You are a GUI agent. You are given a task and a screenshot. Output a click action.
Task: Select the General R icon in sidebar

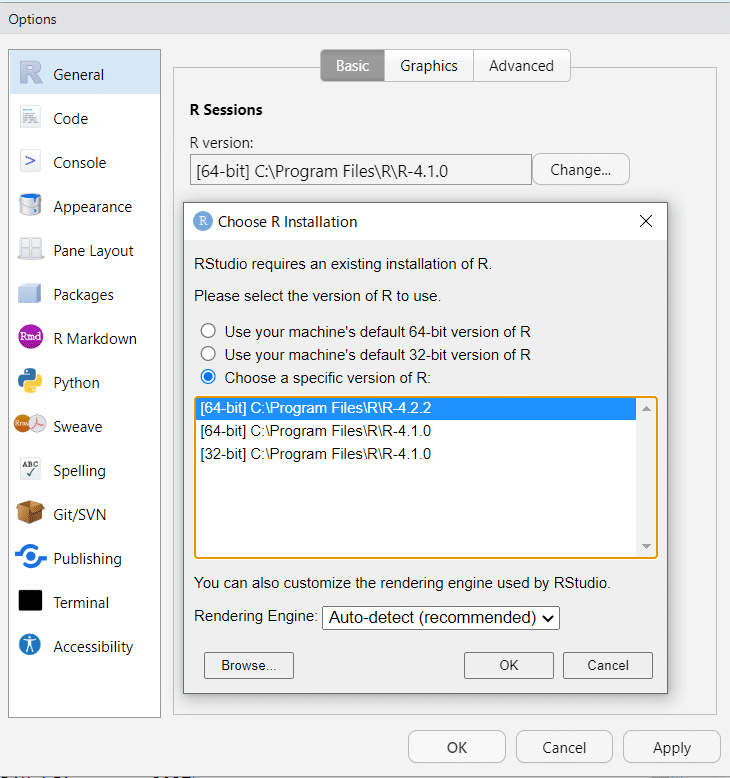[x=31, y=73]
